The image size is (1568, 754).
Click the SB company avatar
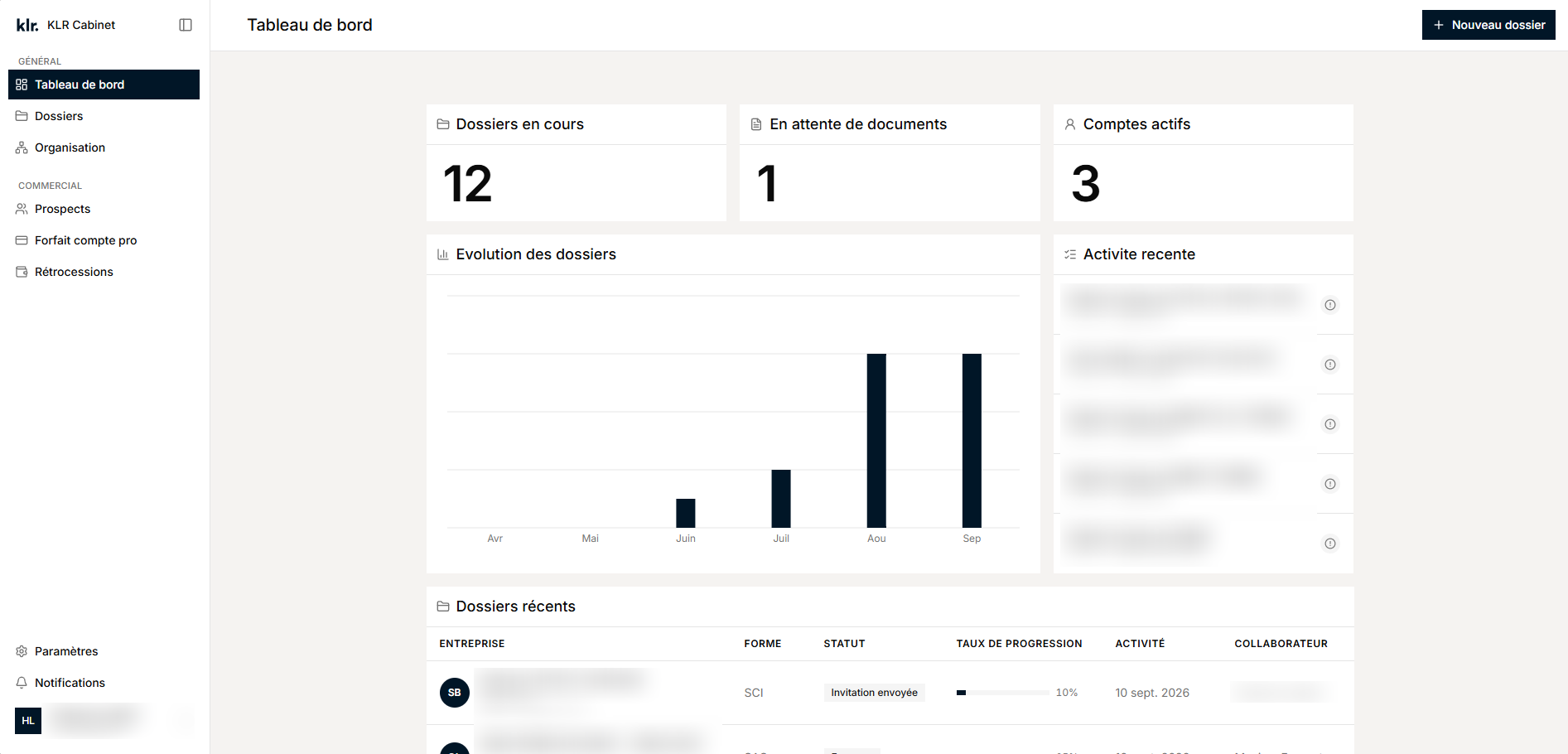455,693
